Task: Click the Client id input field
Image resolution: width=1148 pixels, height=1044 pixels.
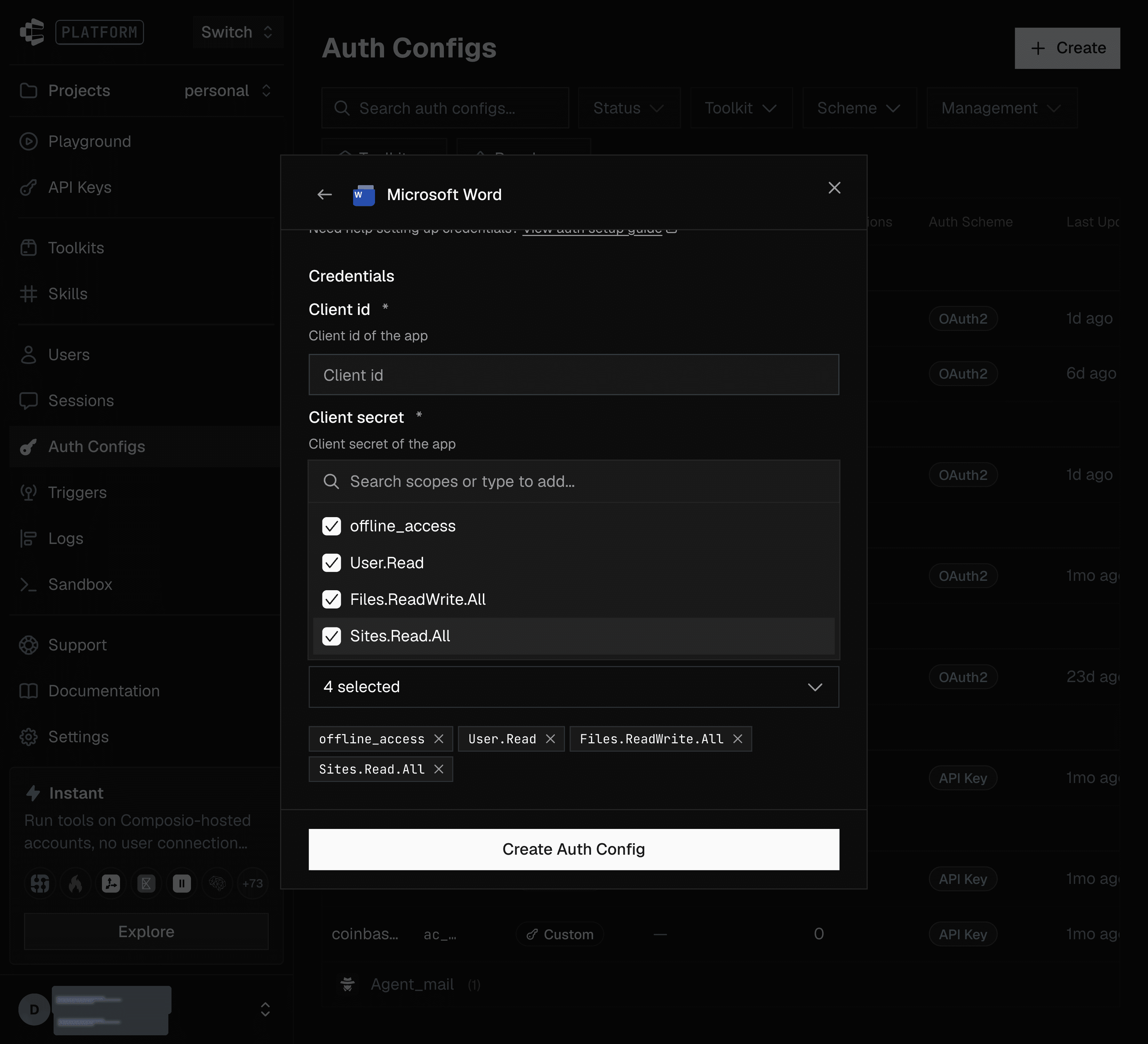Action: pos(573,375)
